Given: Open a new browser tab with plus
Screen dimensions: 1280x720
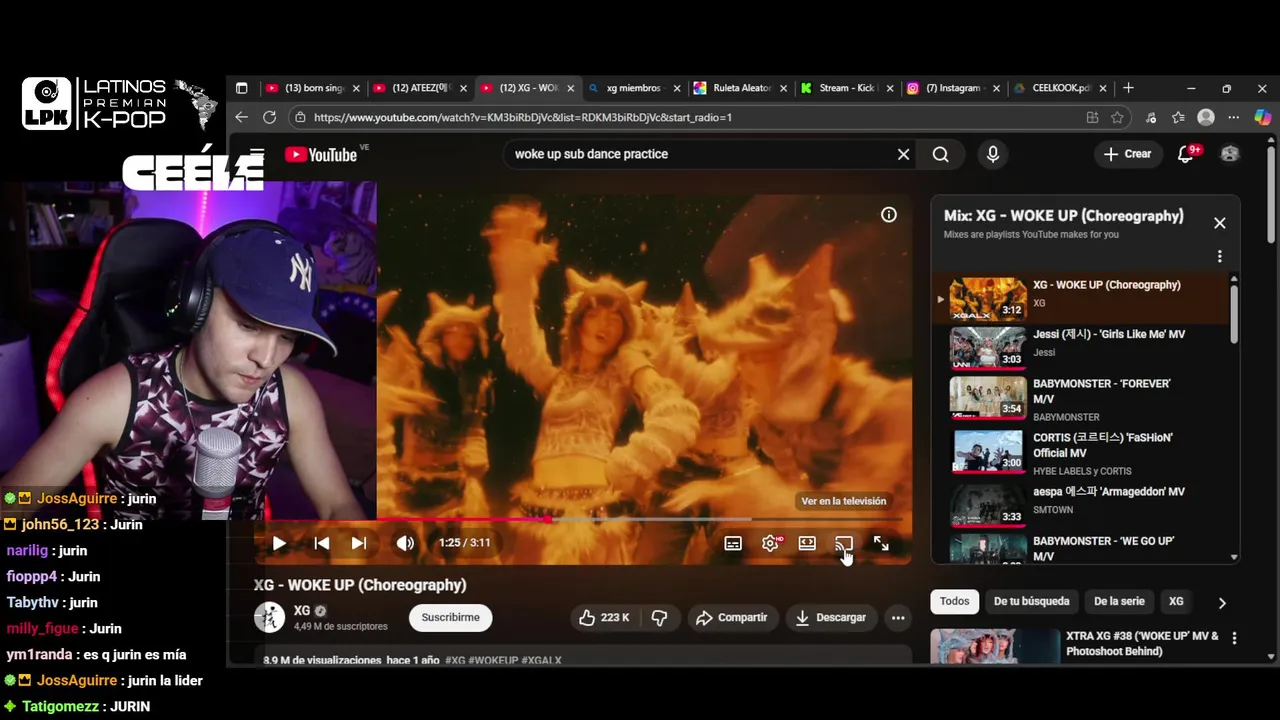Looking at the screenshot, I should [x=1128, y=88].
